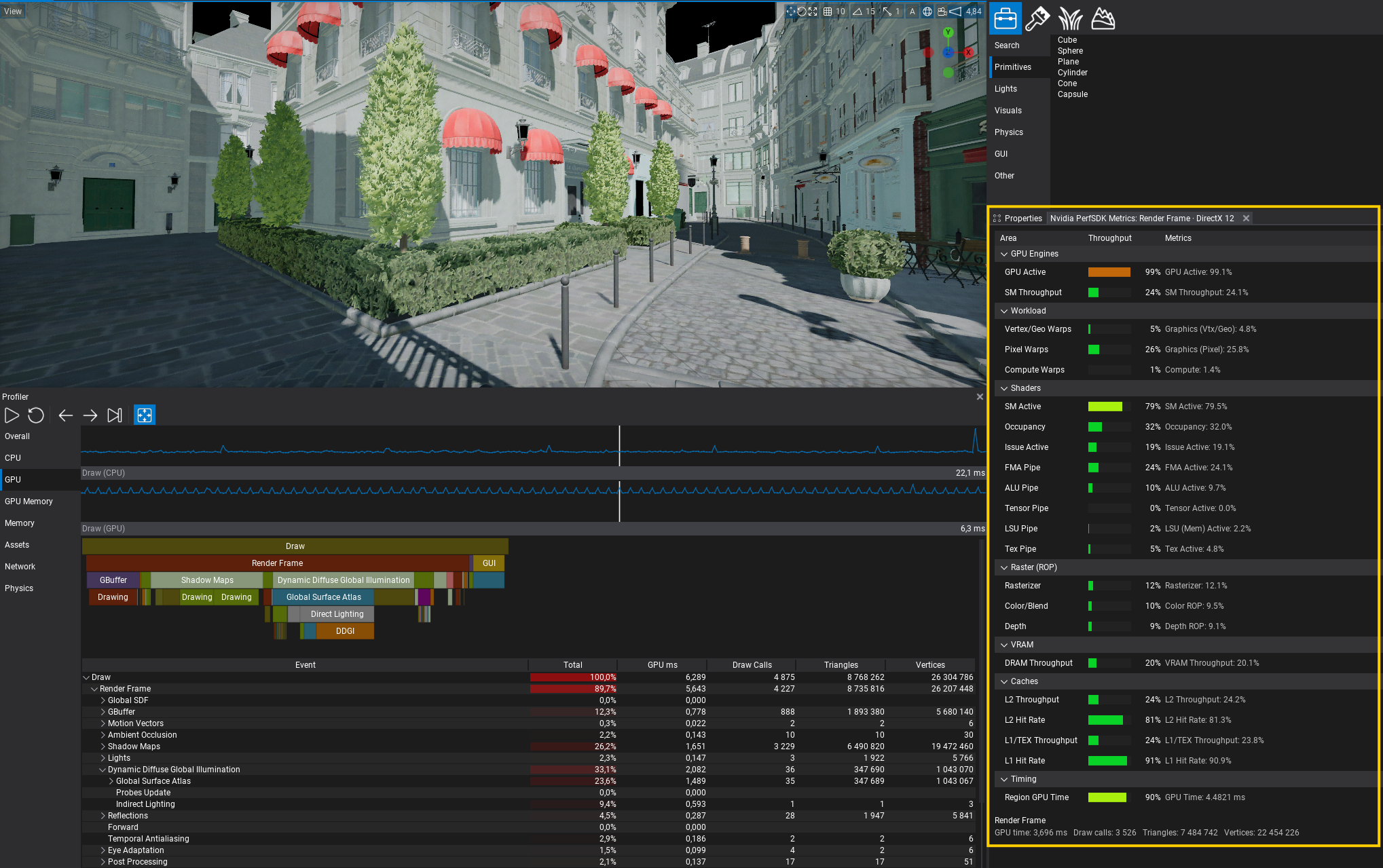1383x868 pixels.
Task: Select Render Frame block in timeline
Action: (x=278, y=563)
